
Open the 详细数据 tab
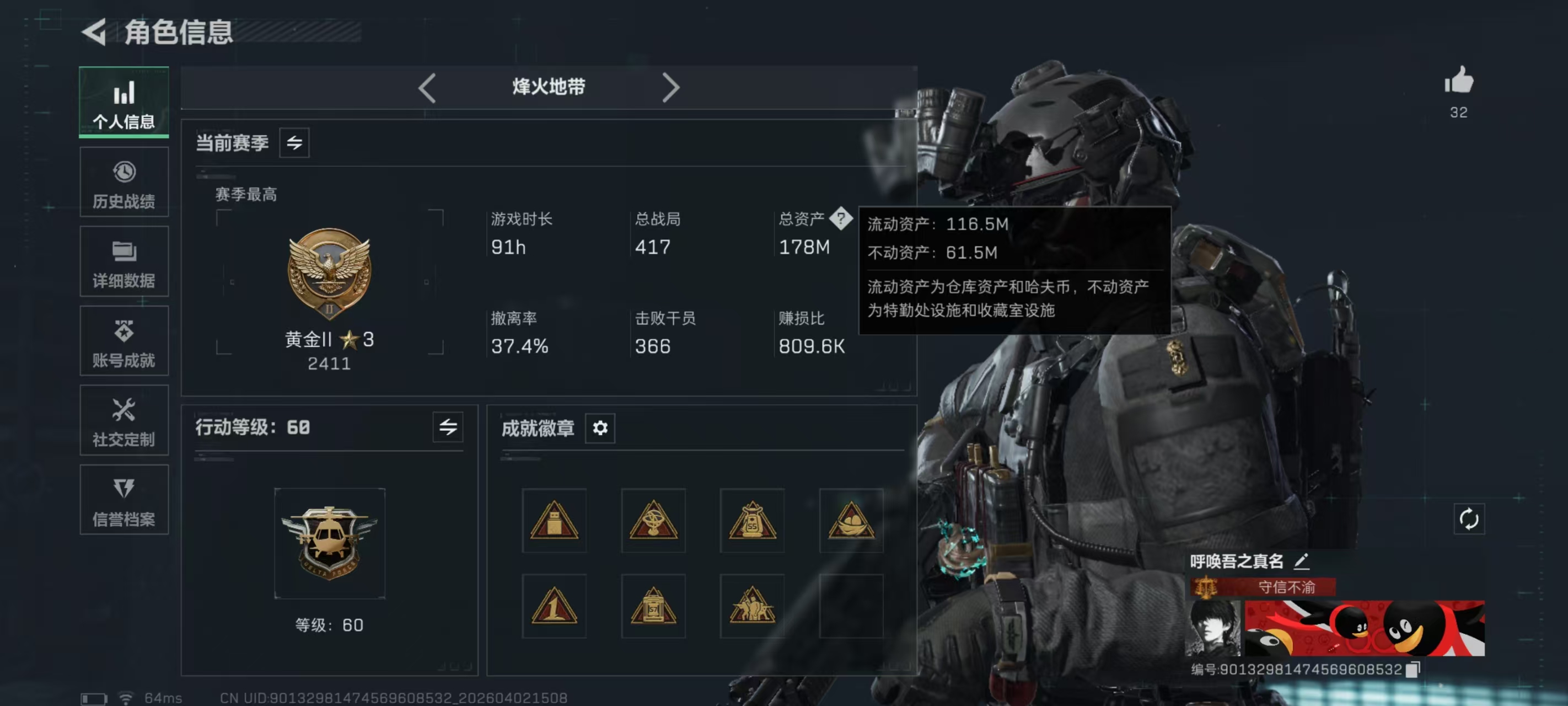point(124,261)
